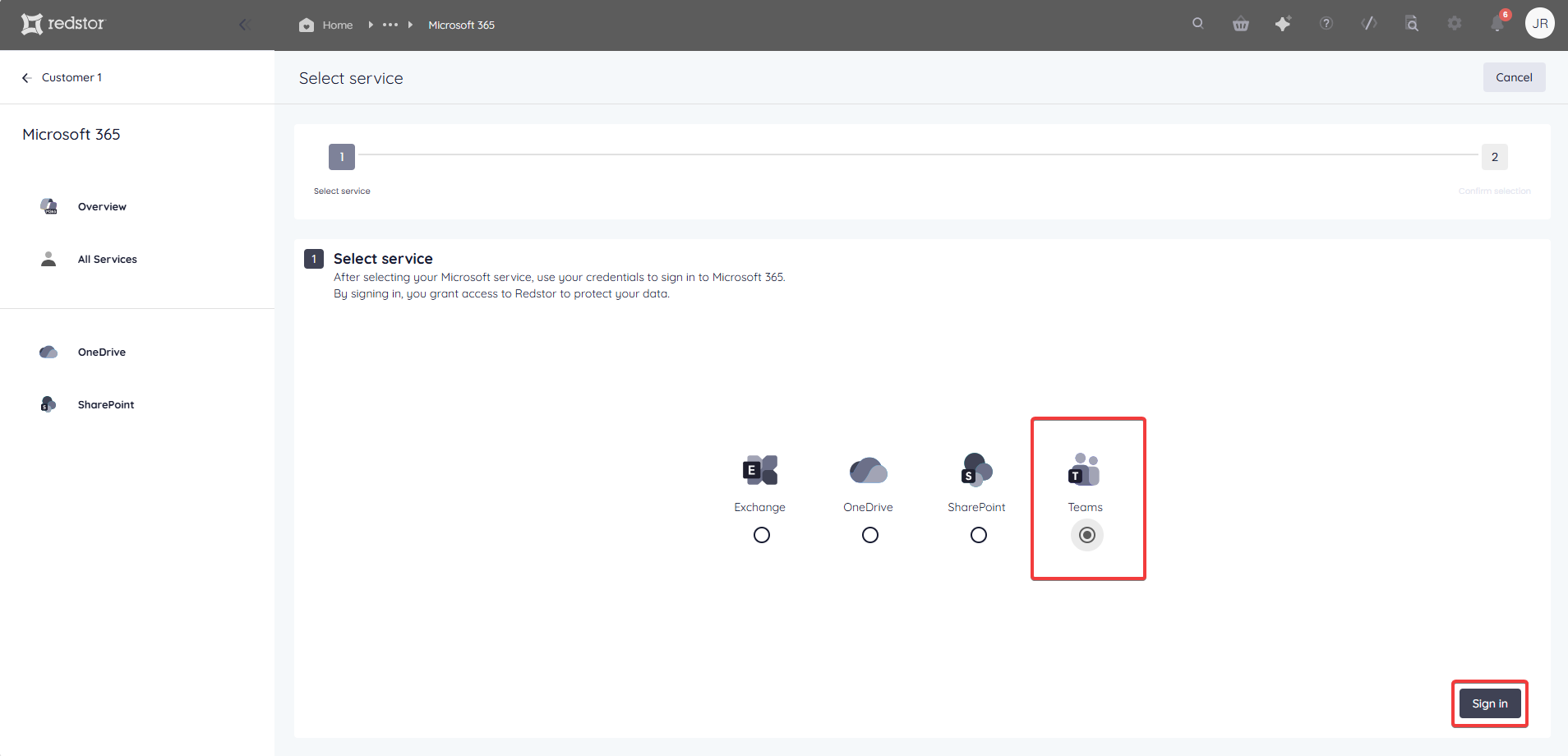Click the 'Confirm selection' step label
The height and width of the screenshot is (756, 1568).
(1495, 191)
